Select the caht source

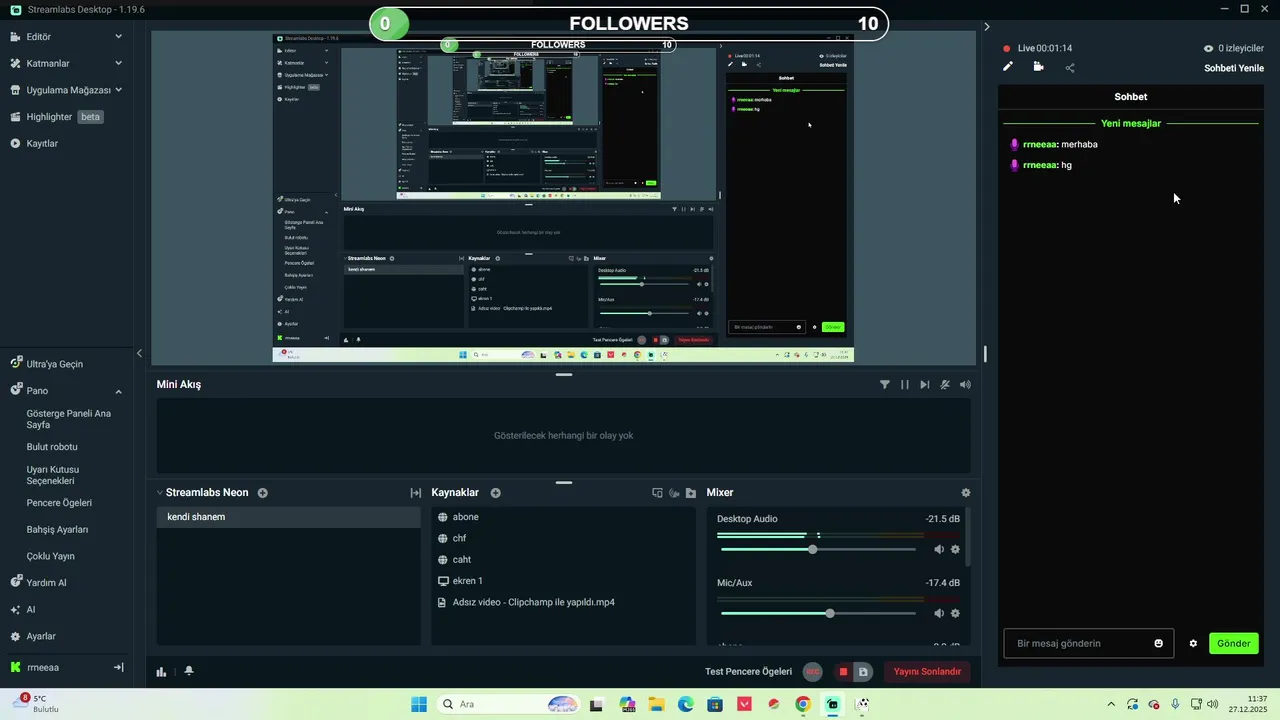pyautogui.click(x=563, y=560)
